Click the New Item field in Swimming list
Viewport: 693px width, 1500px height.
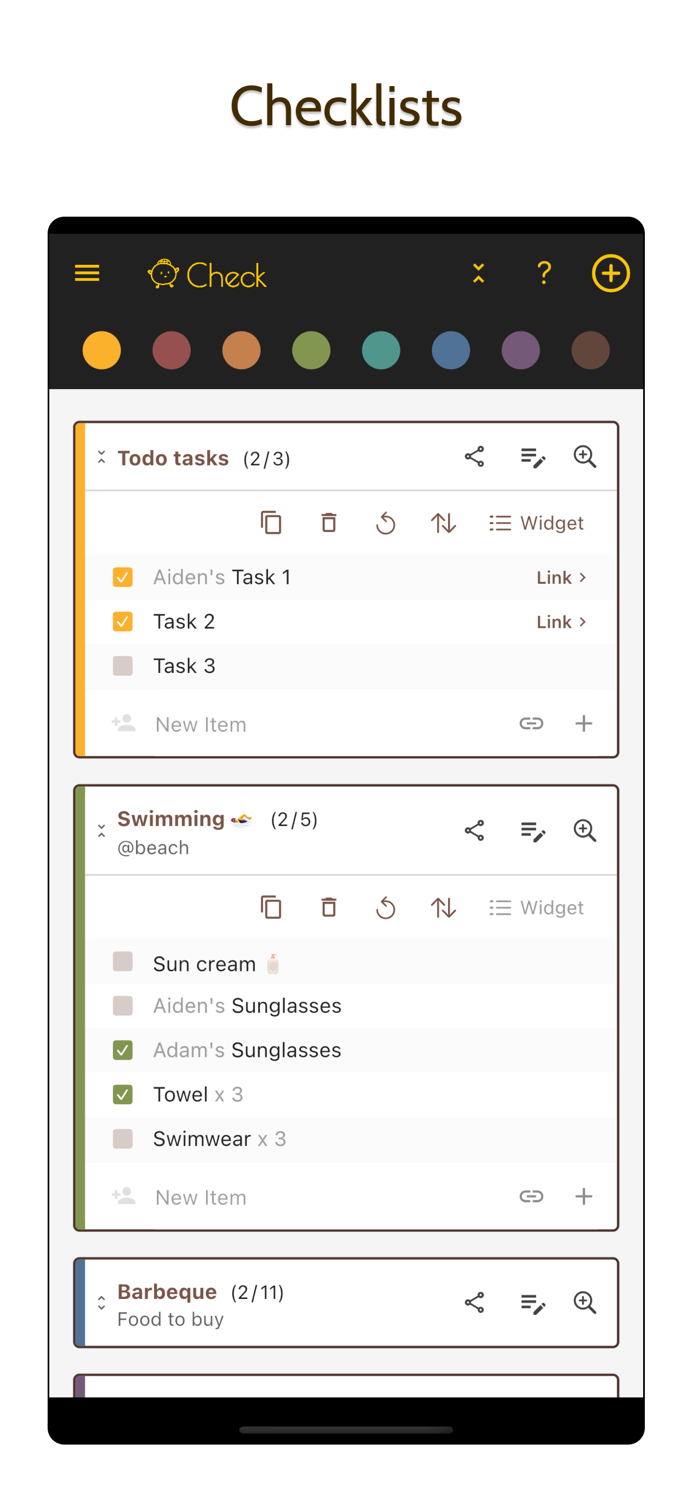[x=200, y=1196]
